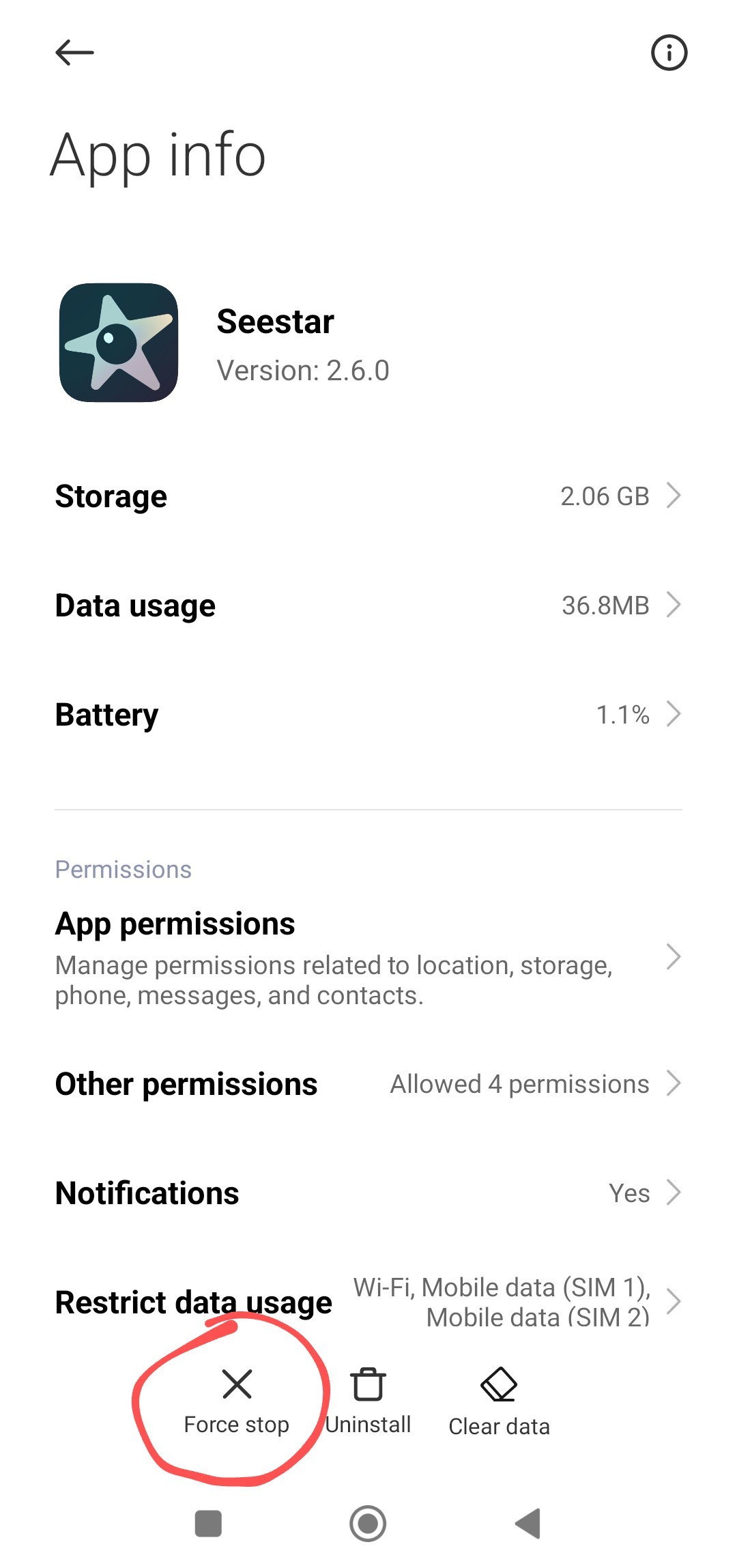
Task: Tap the Clear data eraser icon
Action: (x=499, y=1384)
